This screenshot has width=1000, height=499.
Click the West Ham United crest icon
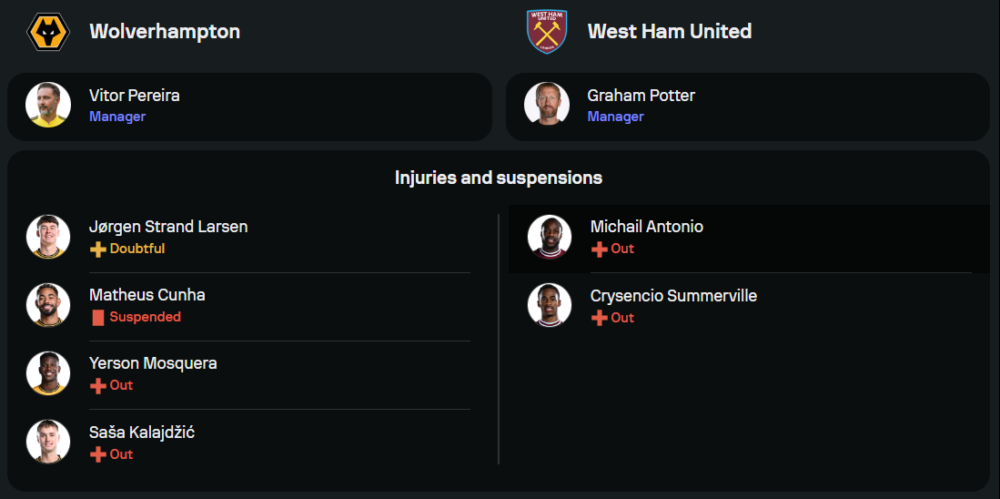(x=546, y=32)
